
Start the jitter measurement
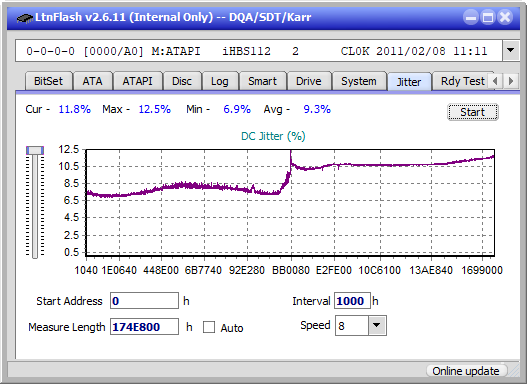coord(473,112)
